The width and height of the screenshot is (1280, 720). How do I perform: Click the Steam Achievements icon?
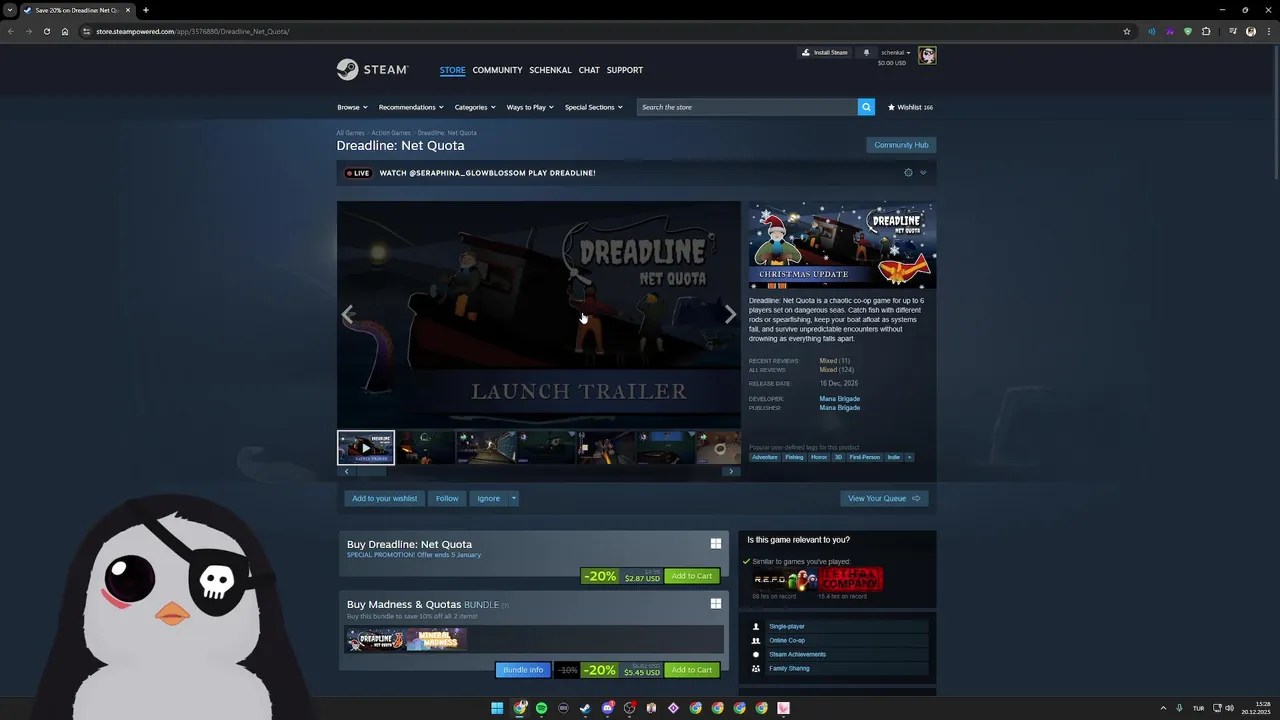[756, 654]
